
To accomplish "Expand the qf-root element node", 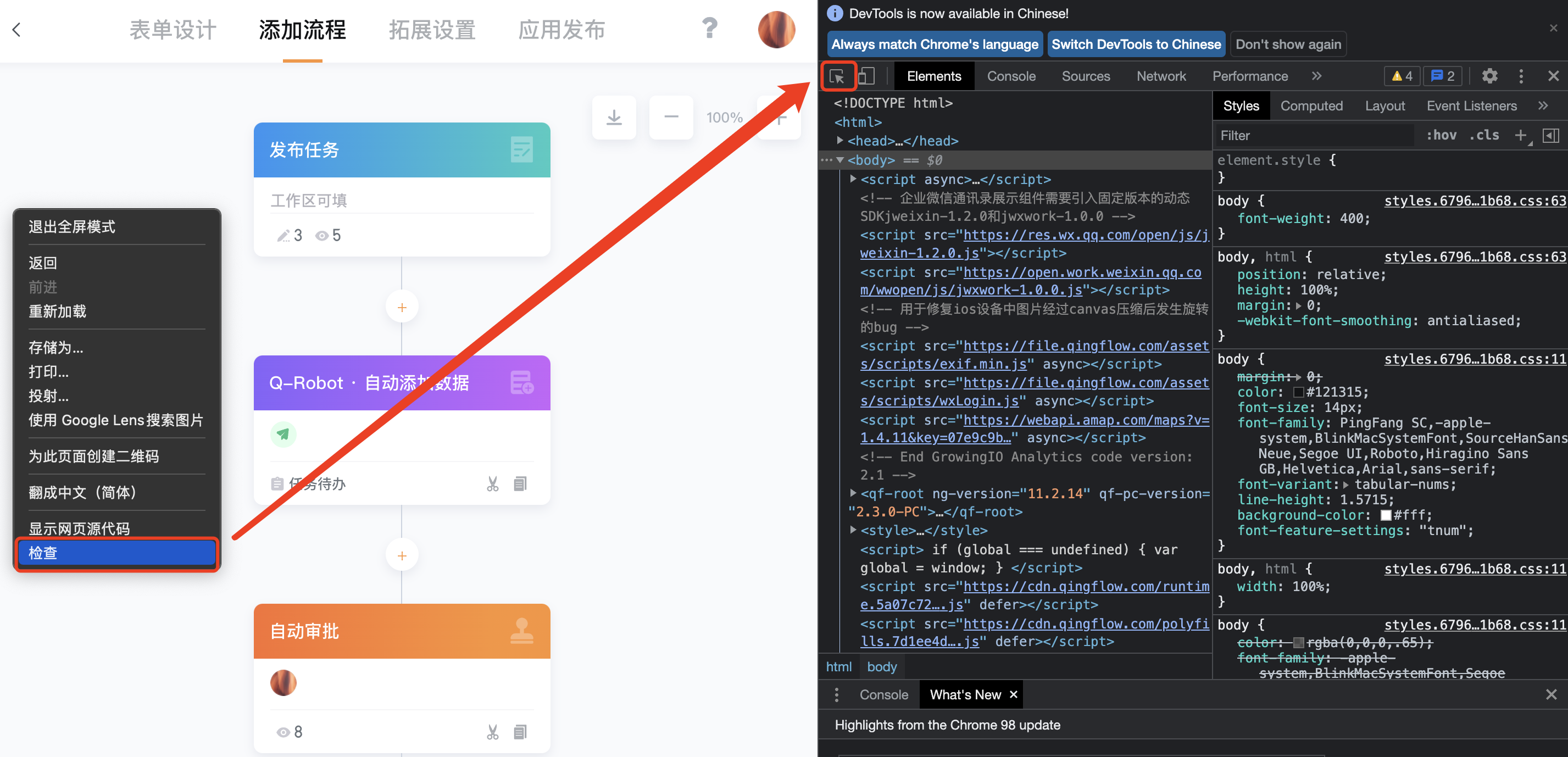I will click(853, 493).
